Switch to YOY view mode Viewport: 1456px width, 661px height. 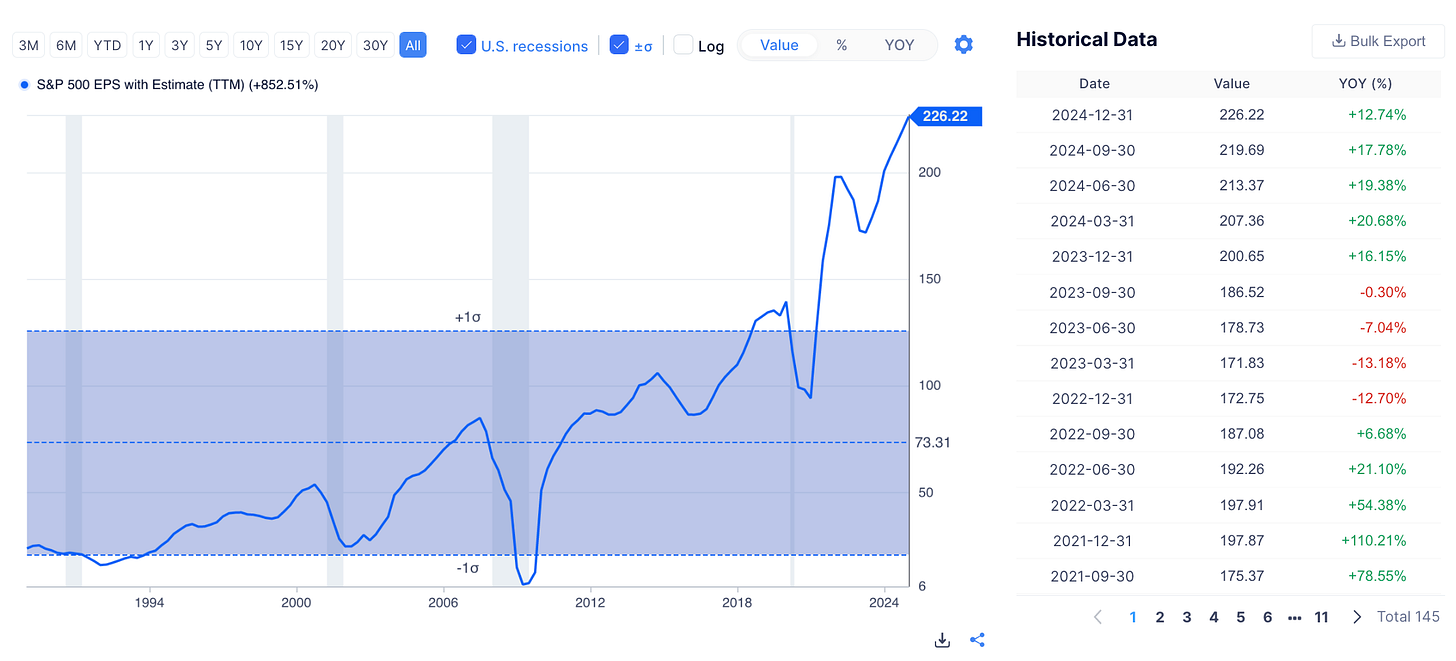(899, 45)
